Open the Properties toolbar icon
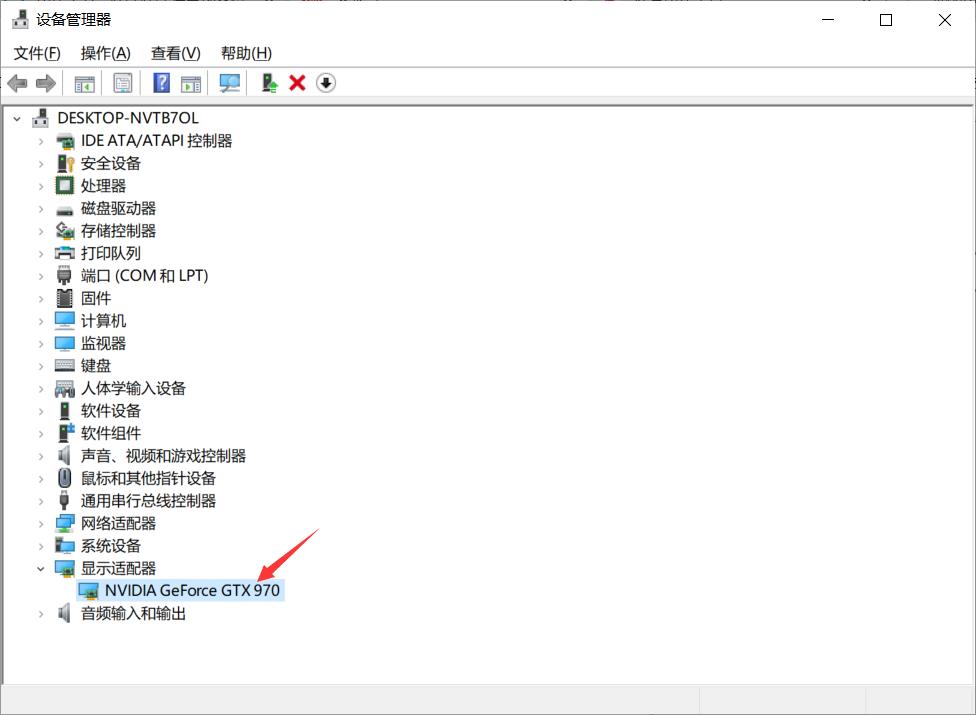976x715 pixels. [122, 83]
